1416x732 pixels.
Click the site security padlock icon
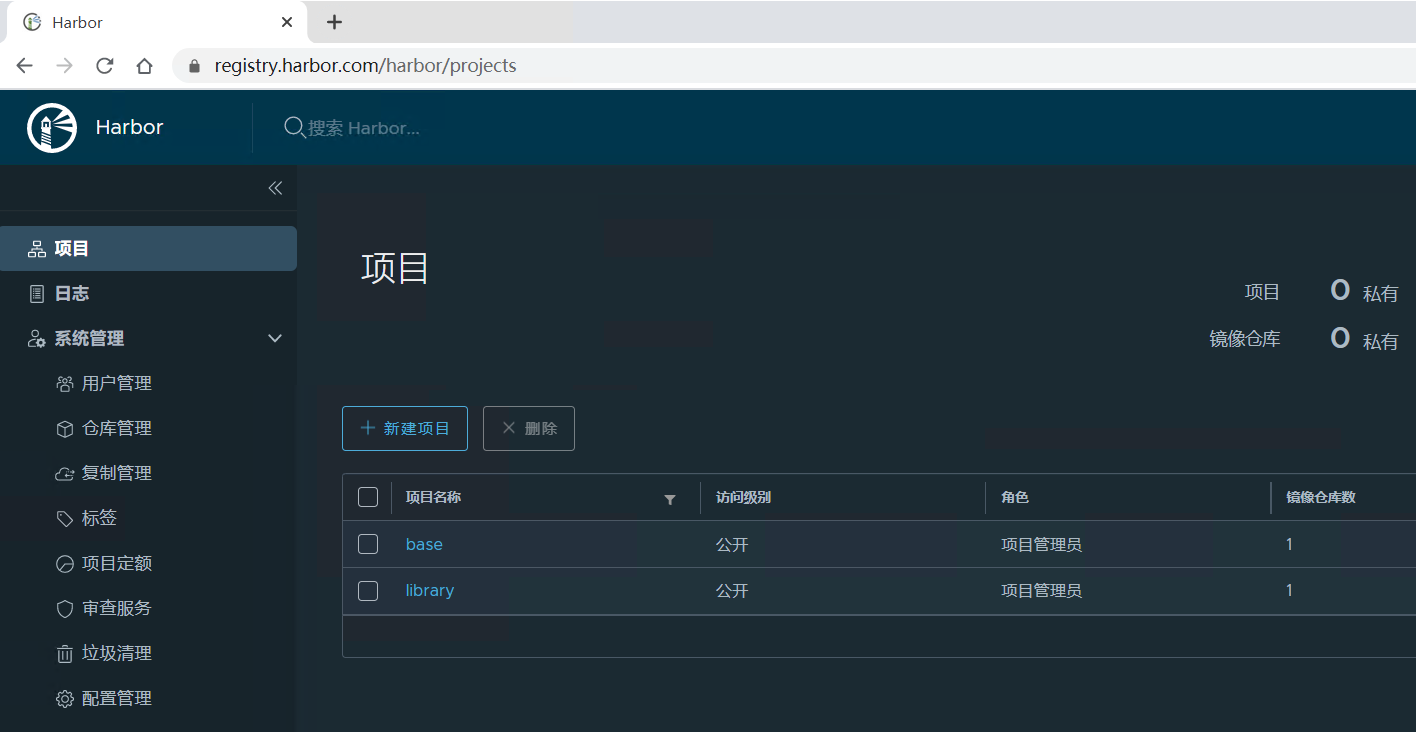pos(193,65)
